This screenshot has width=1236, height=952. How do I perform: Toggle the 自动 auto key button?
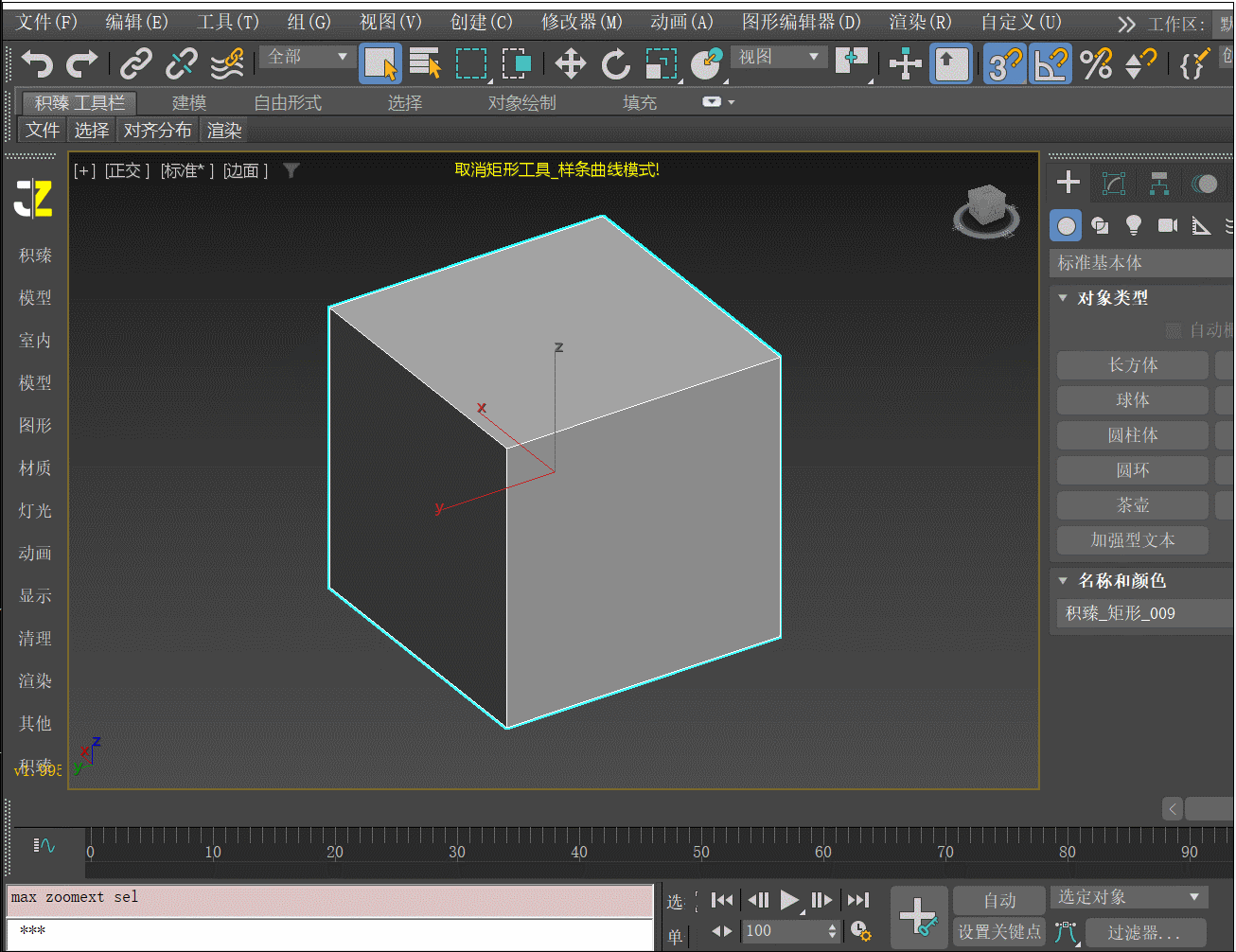(999, 900)
